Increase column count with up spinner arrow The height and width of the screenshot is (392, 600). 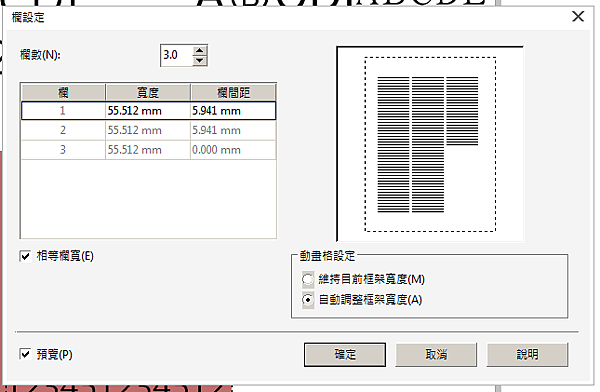199,50
